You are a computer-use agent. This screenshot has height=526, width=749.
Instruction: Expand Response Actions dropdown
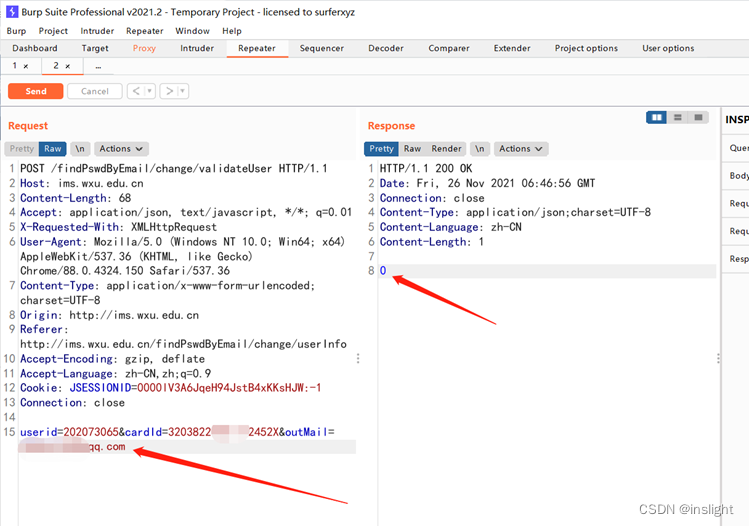(x=521, y=149)
